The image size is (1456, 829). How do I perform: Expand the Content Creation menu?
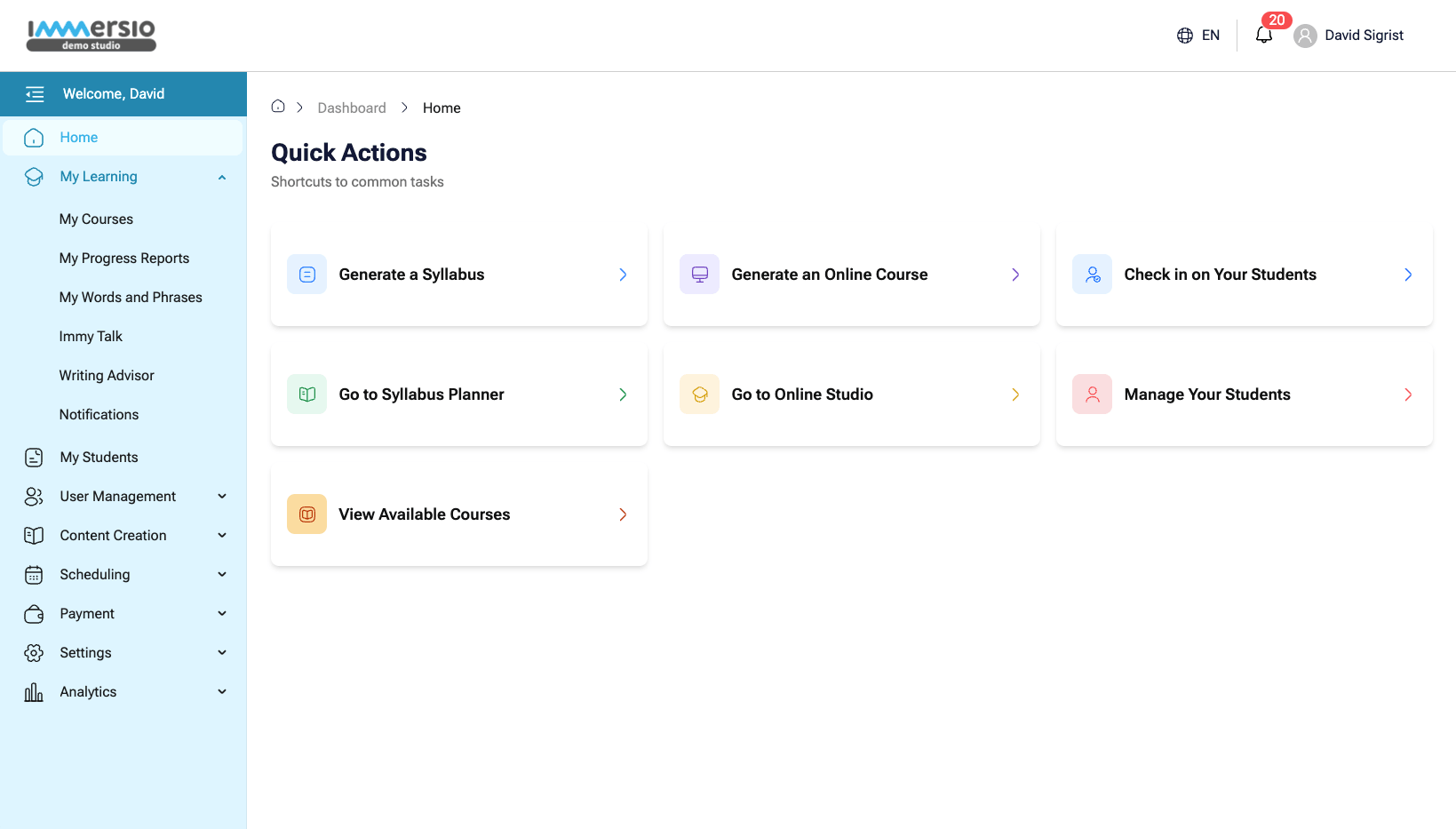click(x=222, y=536)
